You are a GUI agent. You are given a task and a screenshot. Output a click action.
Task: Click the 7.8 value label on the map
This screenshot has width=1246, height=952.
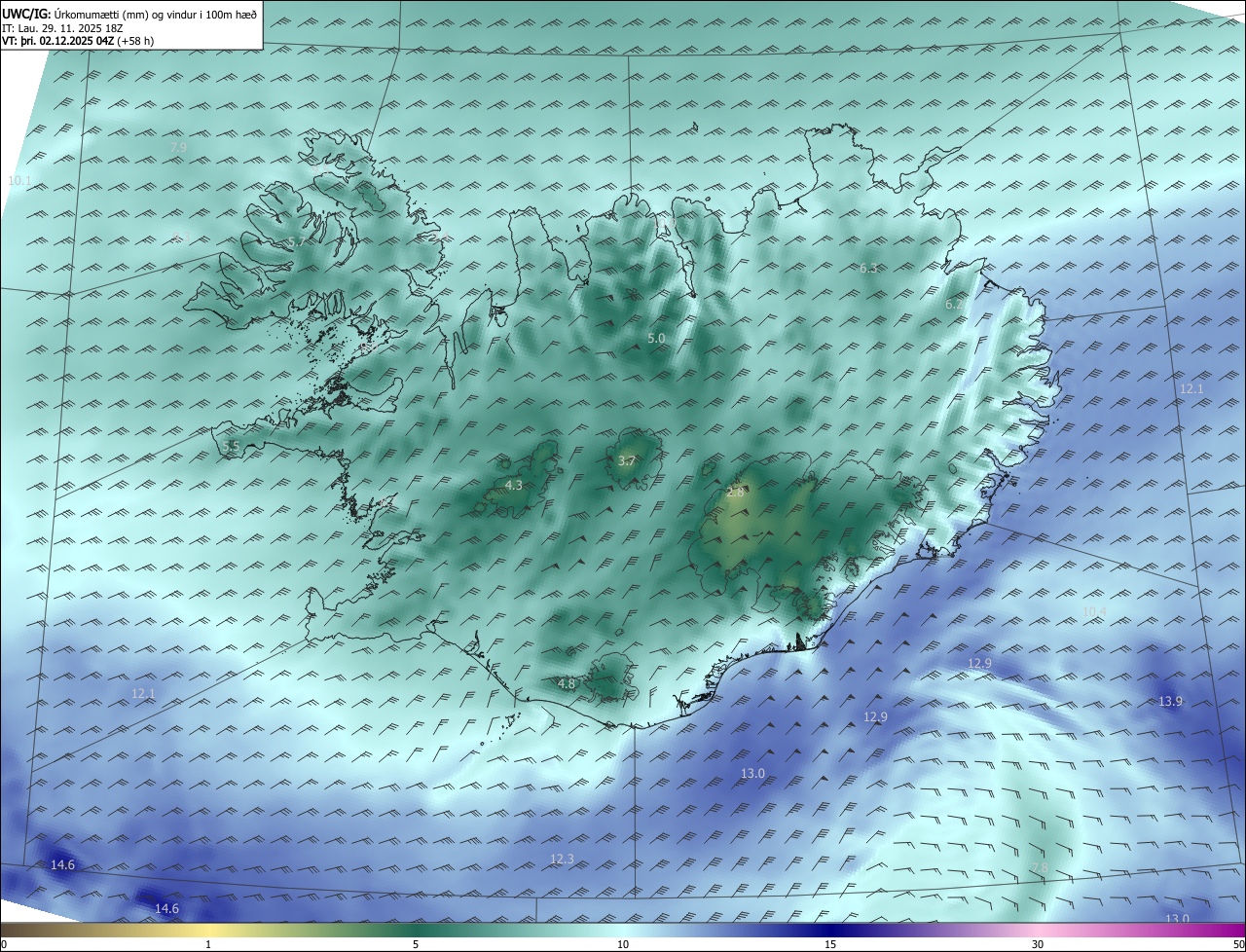[1040, 867]
